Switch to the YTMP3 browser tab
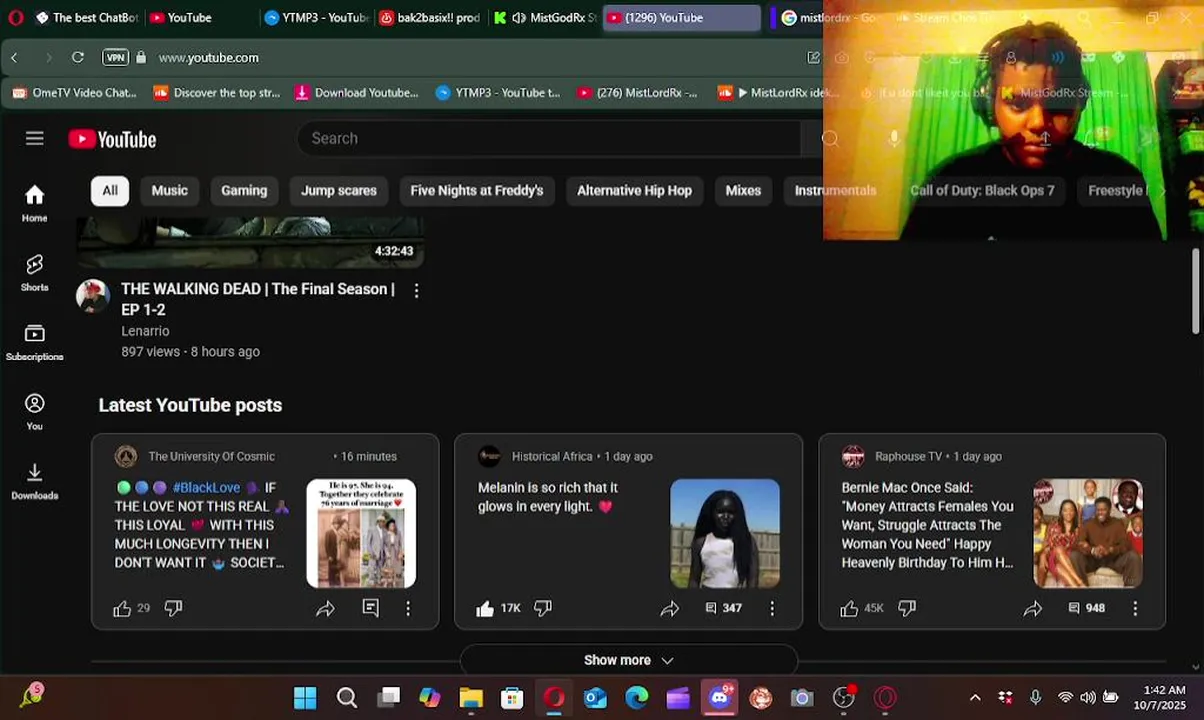The width and height of the screenshot is (1204, 720). pos(317,17)
